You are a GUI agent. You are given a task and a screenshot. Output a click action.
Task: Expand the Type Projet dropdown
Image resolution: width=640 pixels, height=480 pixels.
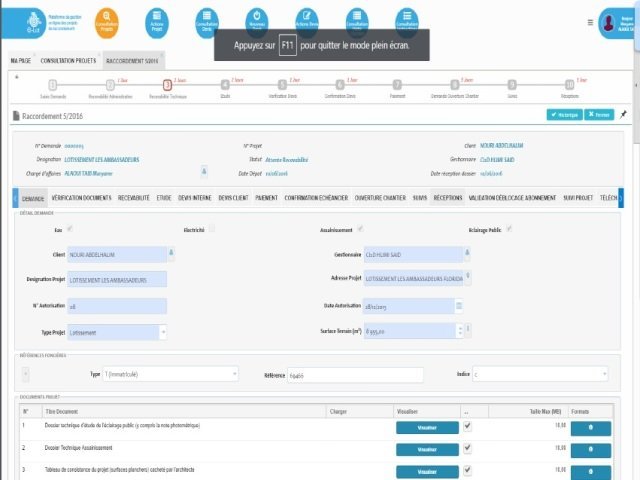point(162,331)
